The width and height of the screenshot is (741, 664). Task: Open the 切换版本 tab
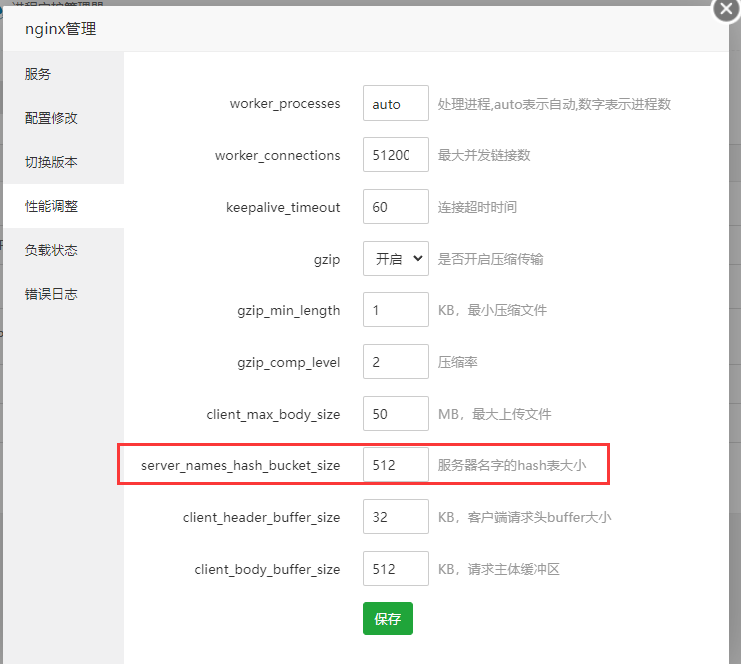point(63,162)
